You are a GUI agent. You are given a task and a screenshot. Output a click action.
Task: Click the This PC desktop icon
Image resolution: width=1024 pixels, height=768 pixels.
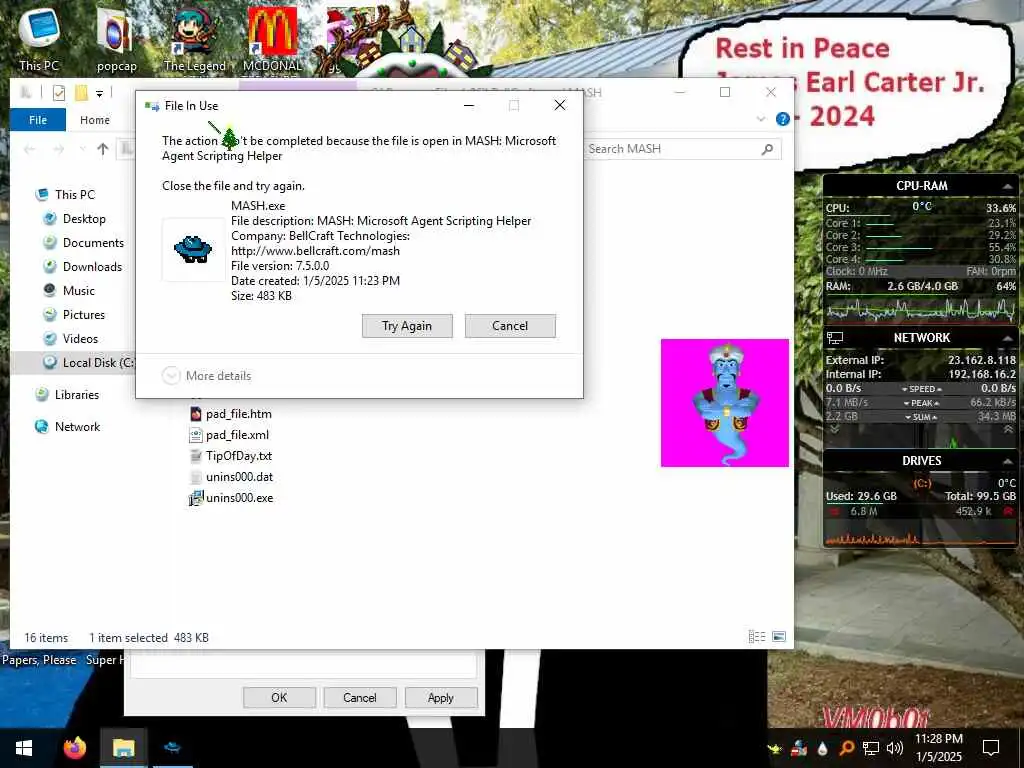click(39, 38)
